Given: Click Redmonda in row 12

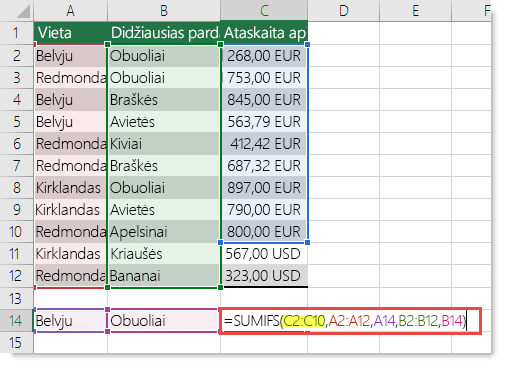Looking at the screenshot, I should click(x=70, y=276).
